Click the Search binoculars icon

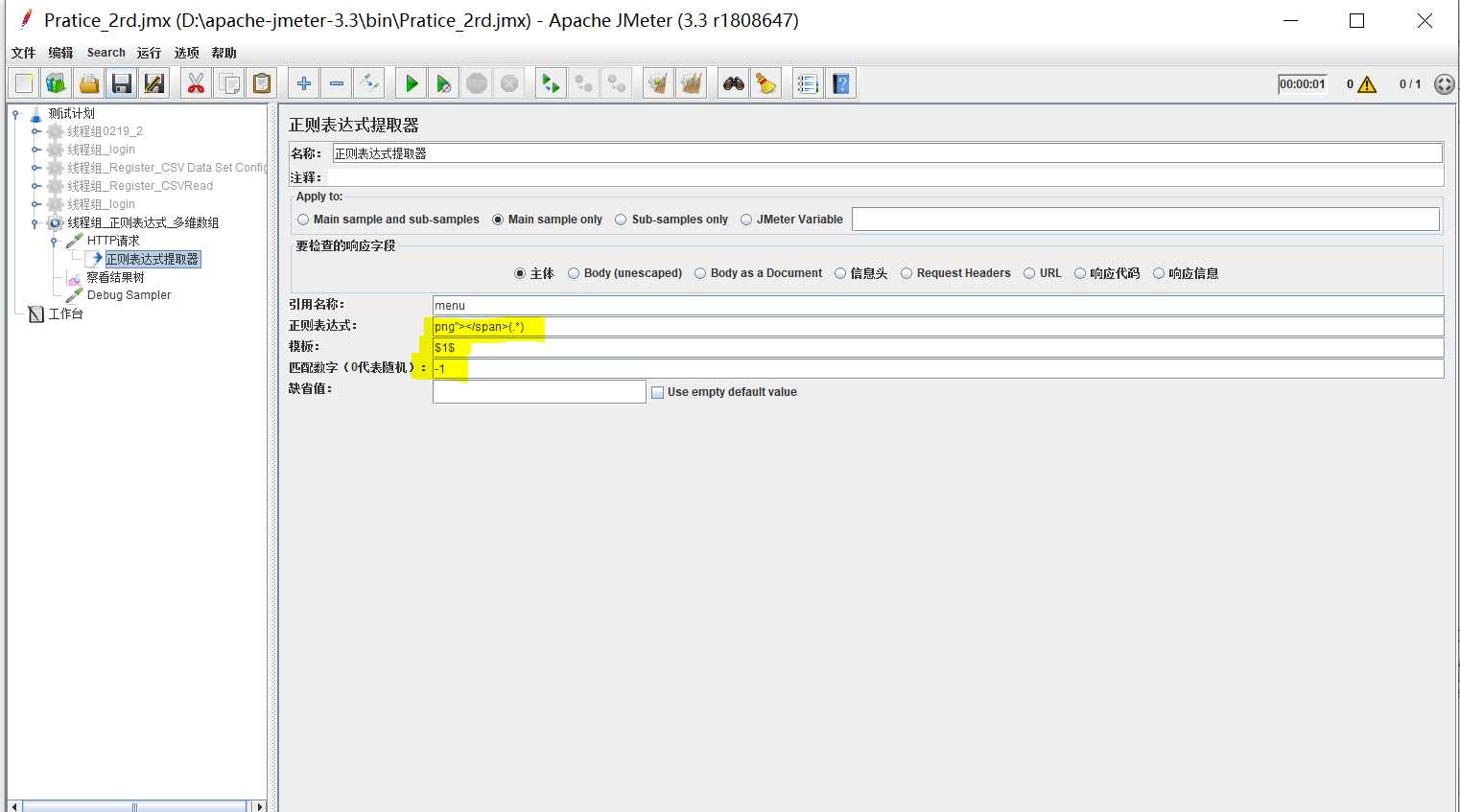pyautogui.click(x=734, y=83)
